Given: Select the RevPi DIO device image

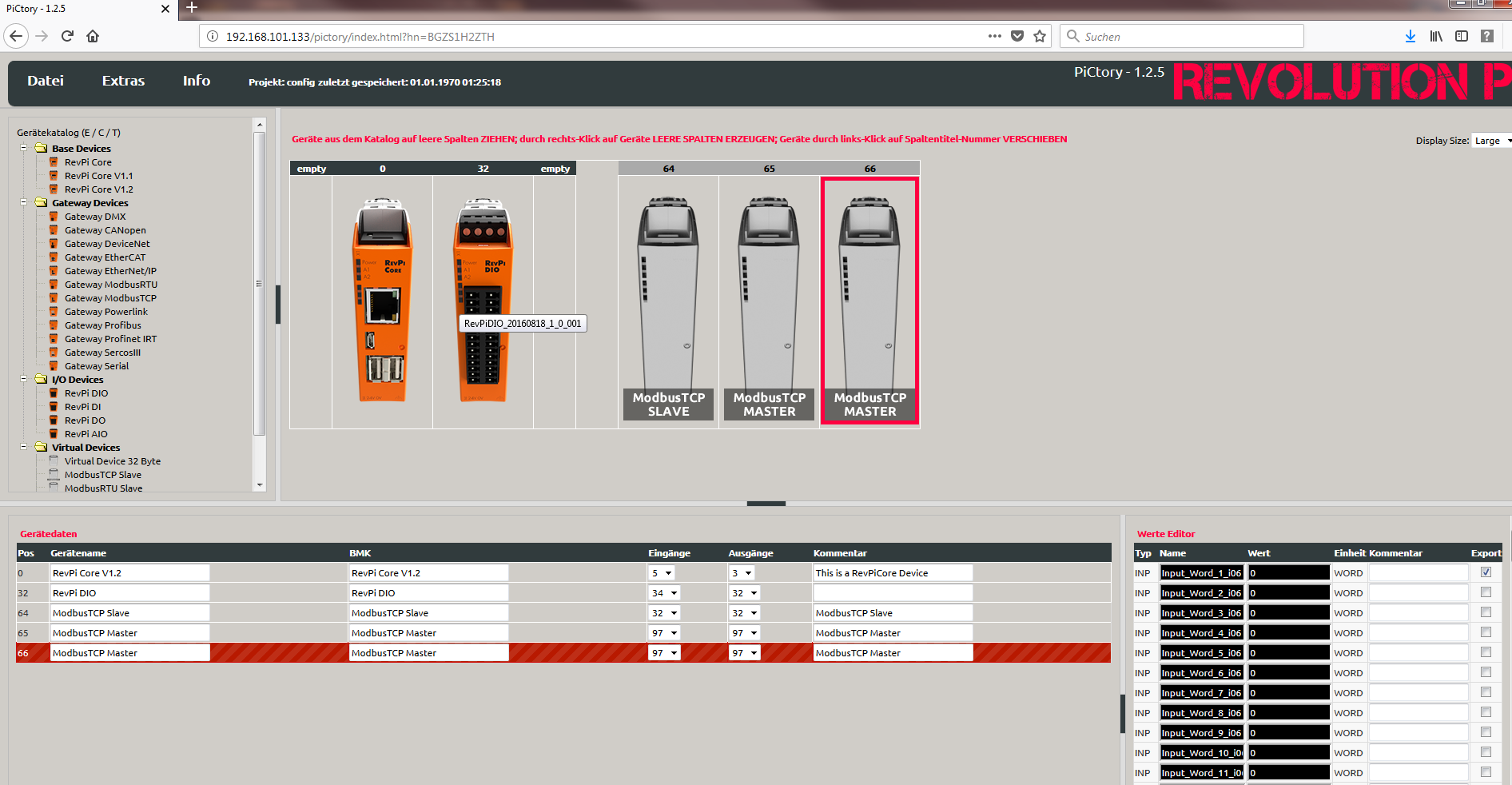Looking at the screenshot, I should tap(483, 301).
